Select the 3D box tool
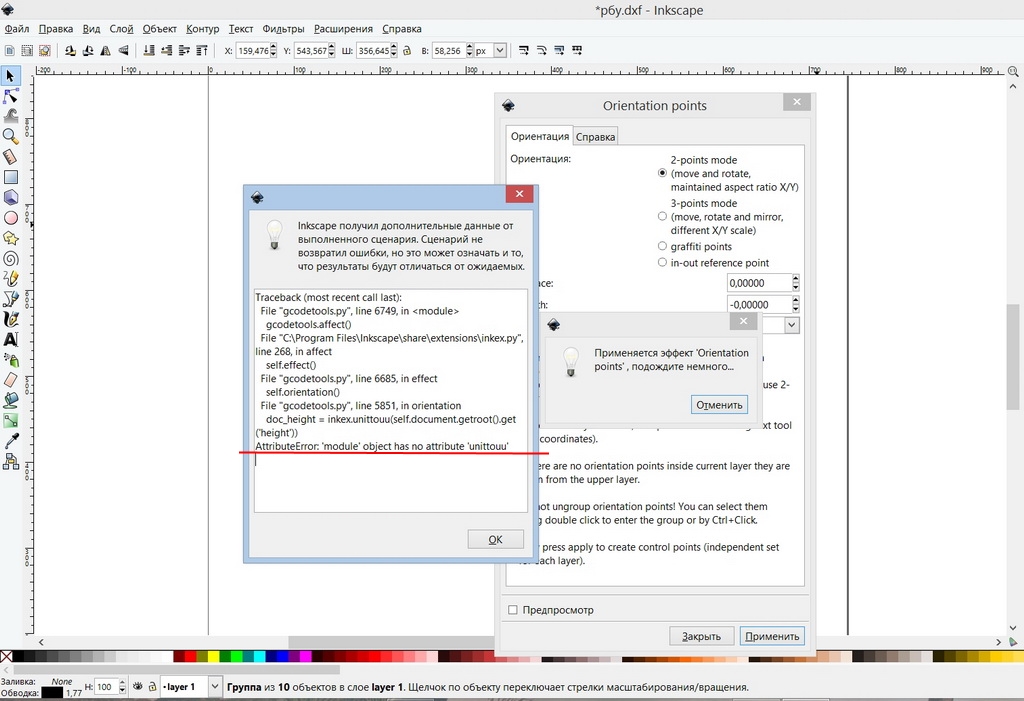The height and width of the screenshot is (701, 1024). coord(10,197)
